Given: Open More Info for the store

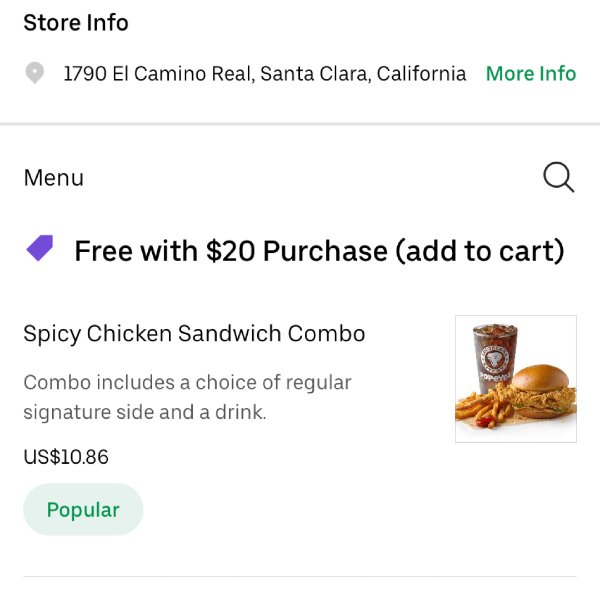Looking at the screenshot, I should tap(531, 73).
